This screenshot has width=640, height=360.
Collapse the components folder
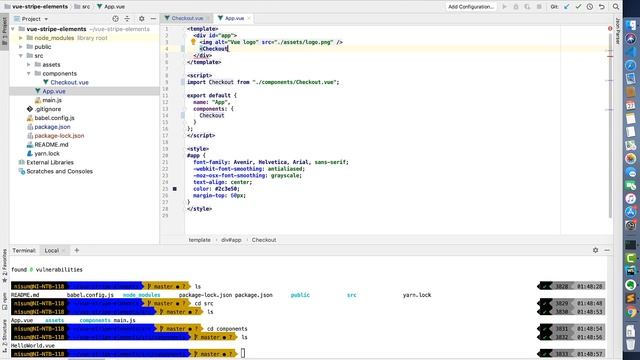pyautogui.click(x=29, y=73)
